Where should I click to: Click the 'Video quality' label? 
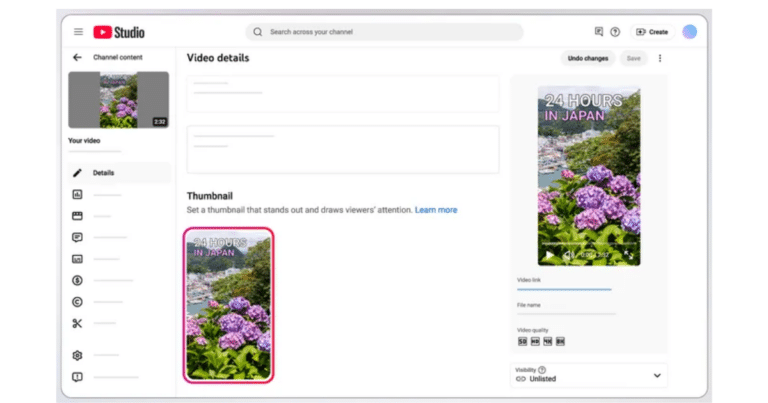click(532, 330)
